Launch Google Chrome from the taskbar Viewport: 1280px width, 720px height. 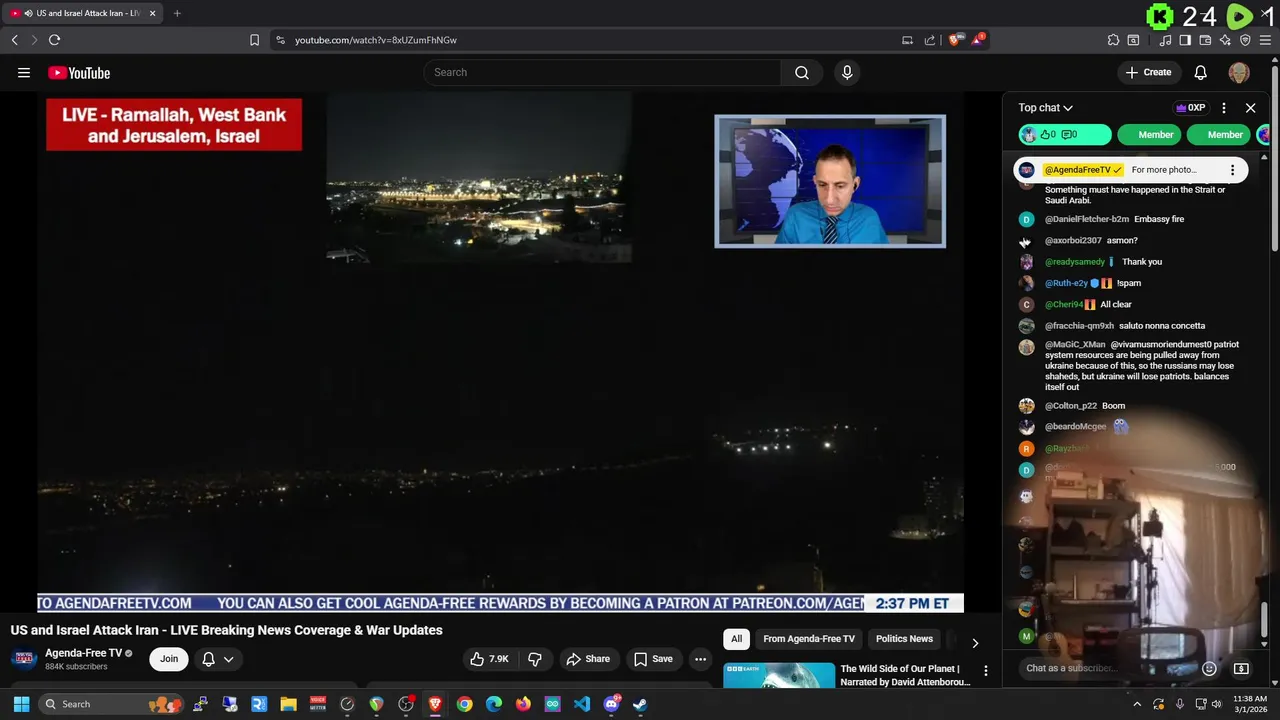(x=464, y=704)
